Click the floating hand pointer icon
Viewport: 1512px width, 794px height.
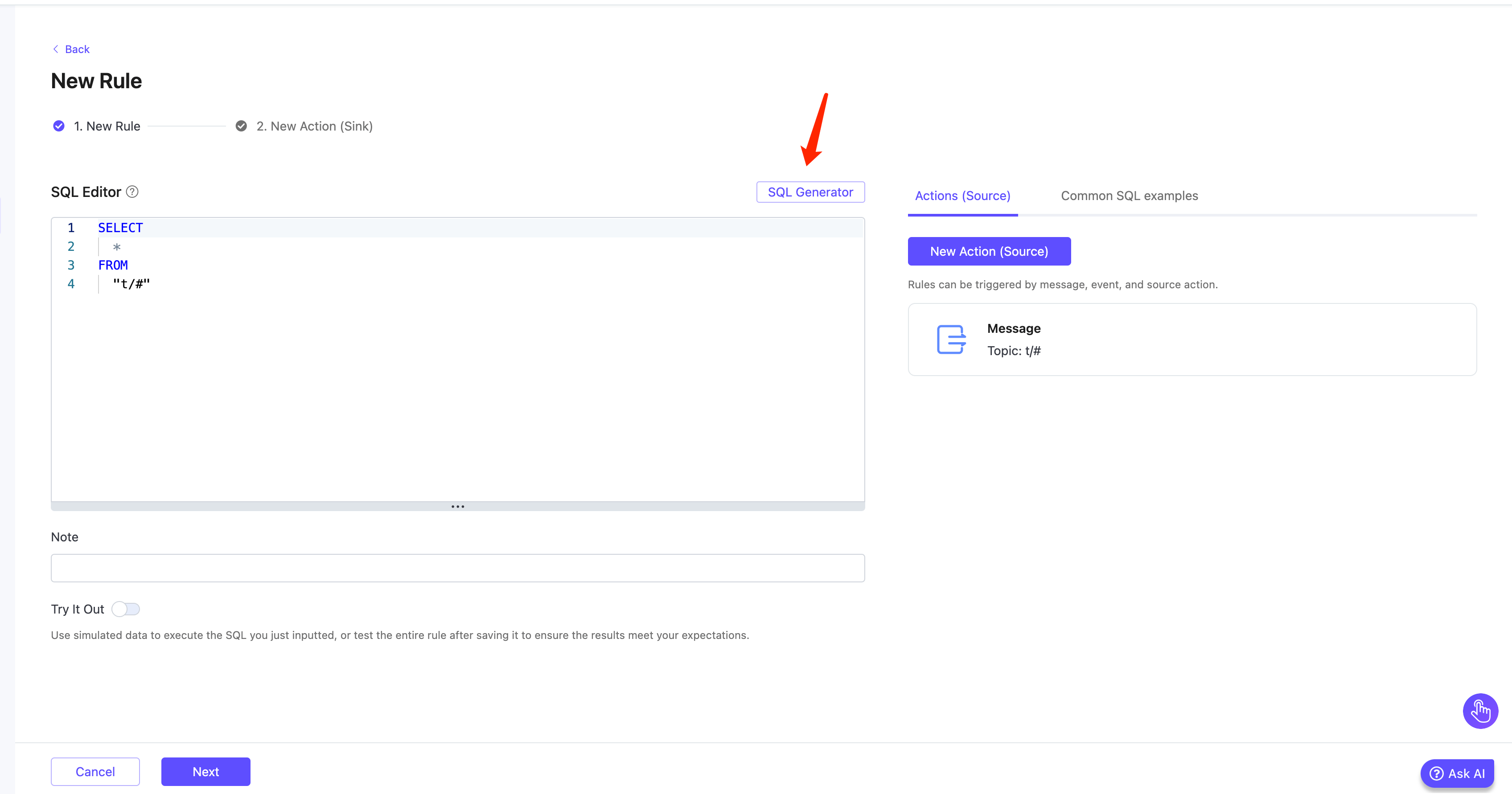[x=1480, y=711]
